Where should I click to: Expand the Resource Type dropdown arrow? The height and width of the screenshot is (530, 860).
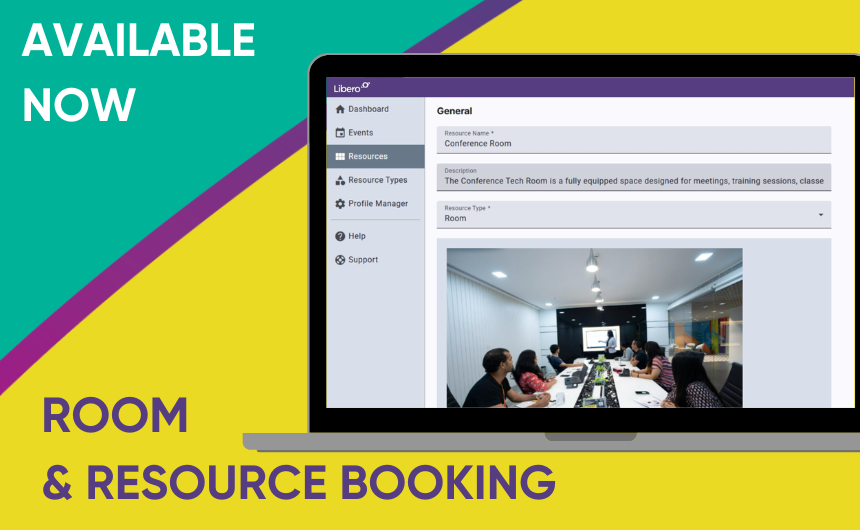(821, 214)
